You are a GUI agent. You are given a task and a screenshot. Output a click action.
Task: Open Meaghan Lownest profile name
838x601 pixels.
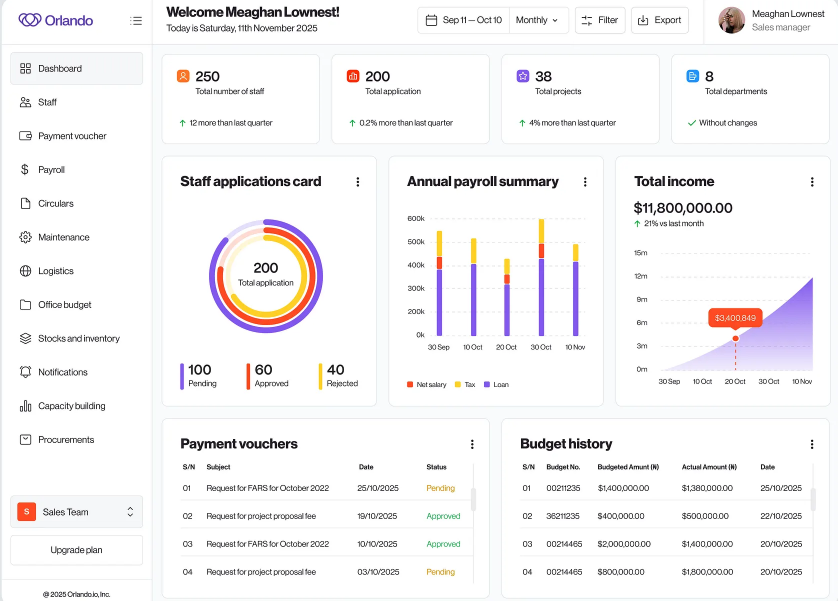[x=788, y=14]
